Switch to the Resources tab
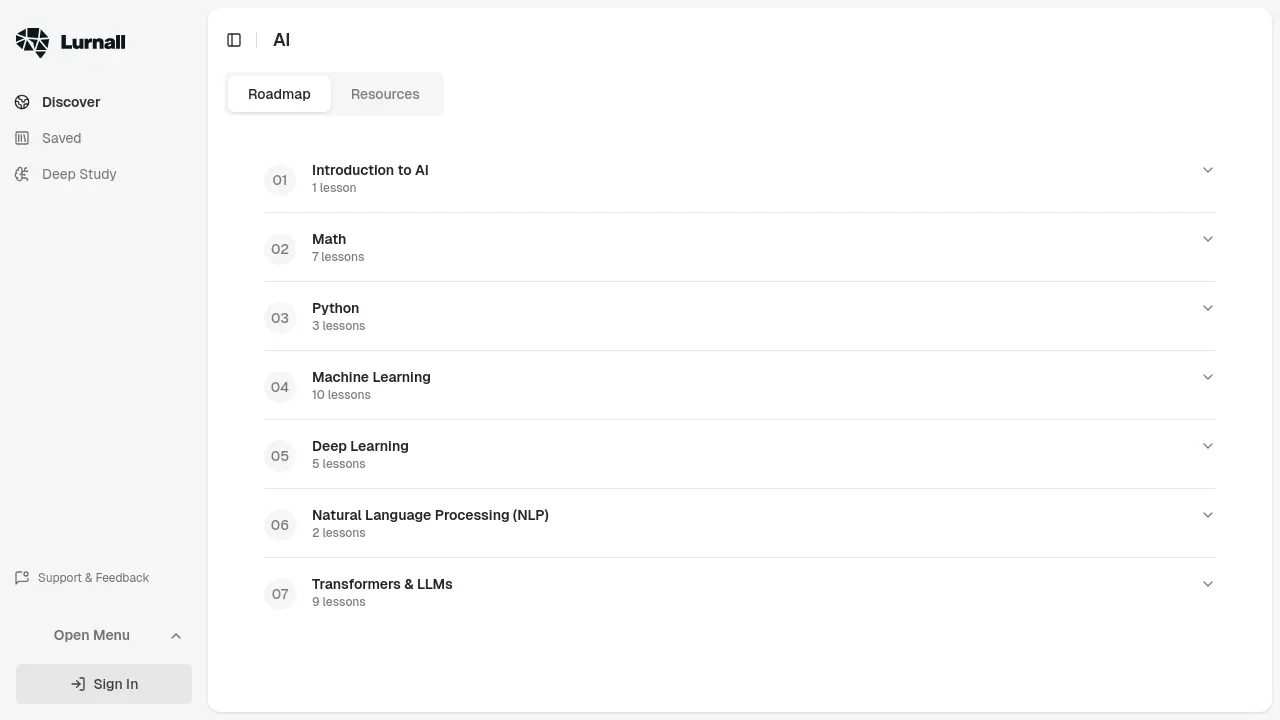Image resolution: width=1280 pixels, height=720 pixels. point(385,94)
